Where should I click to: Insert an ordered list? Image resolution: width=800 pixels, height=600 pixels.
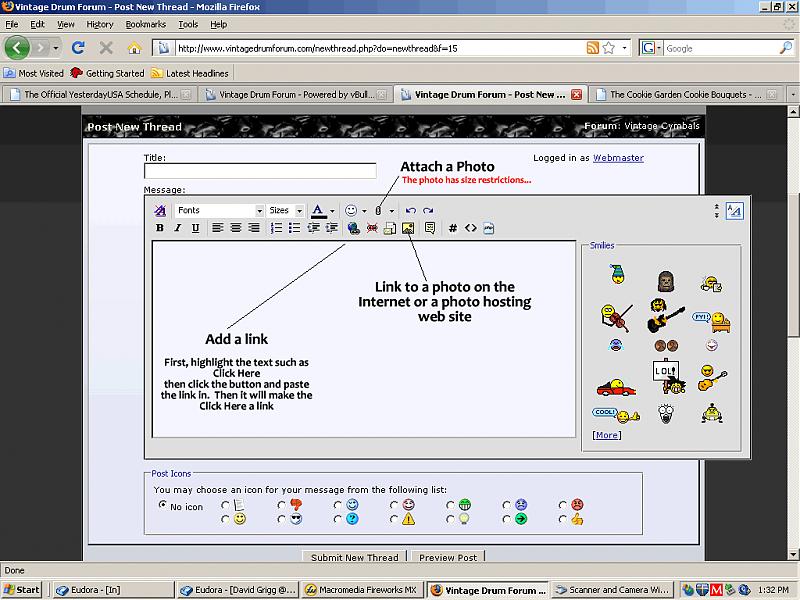[276, 228]
